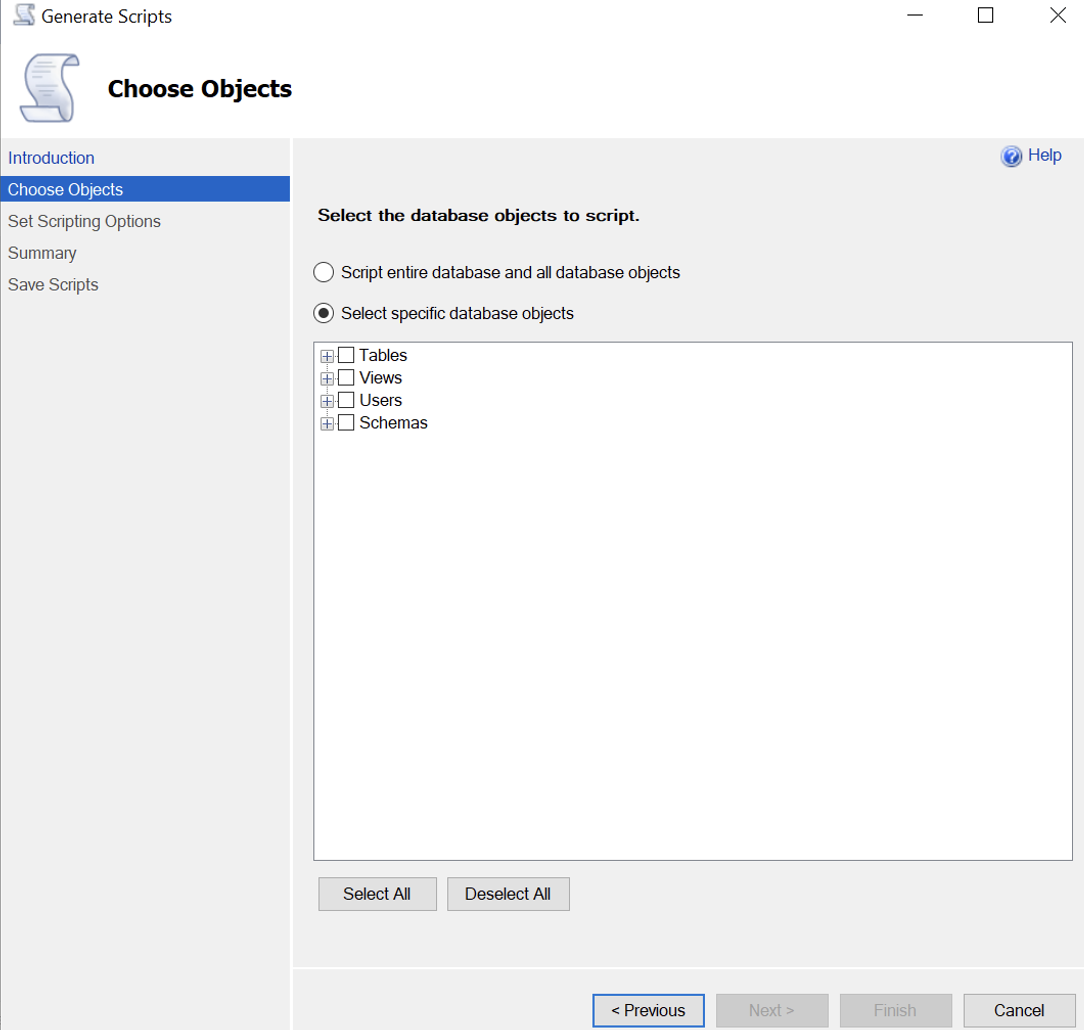Tick the Views checkbox

pos(346,378)
